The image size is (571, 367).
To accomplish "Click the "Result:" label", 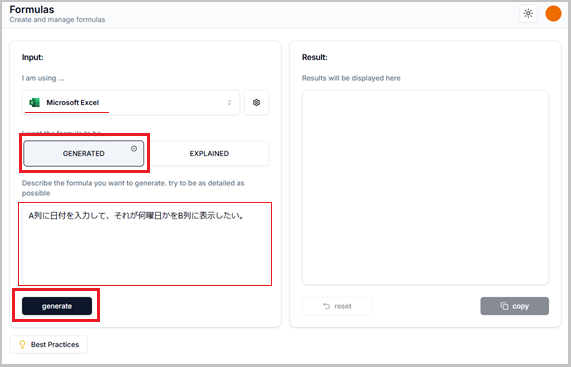I will point(315,57).
